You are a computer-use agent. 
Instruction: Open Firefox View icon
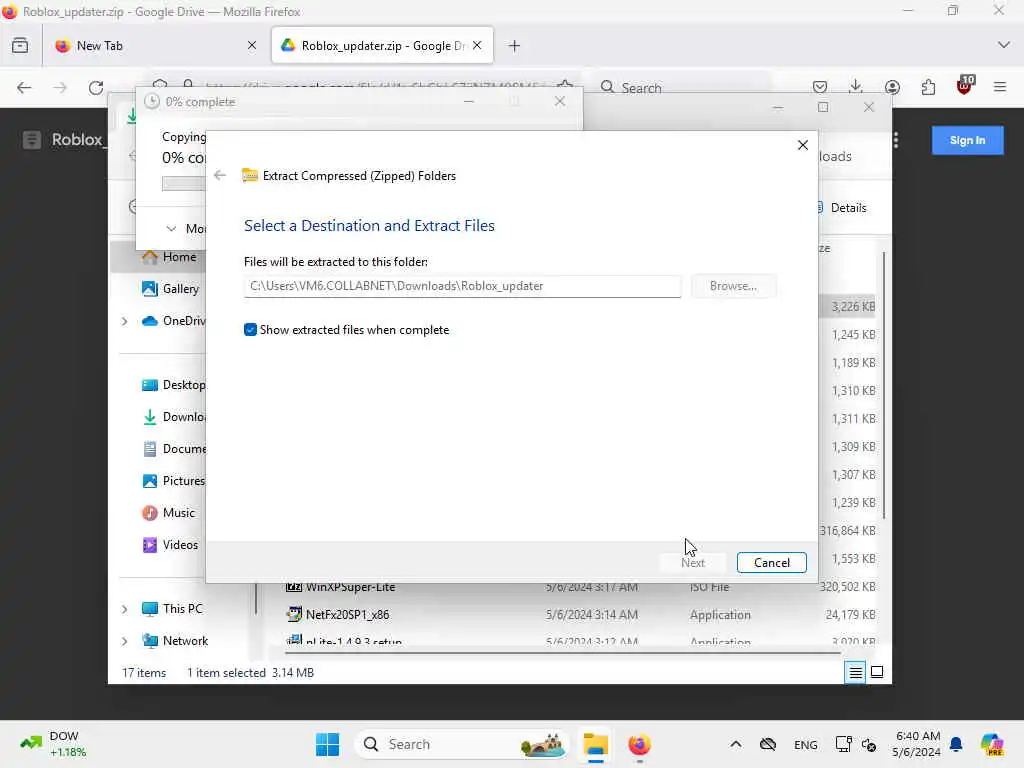pos(20,46)
